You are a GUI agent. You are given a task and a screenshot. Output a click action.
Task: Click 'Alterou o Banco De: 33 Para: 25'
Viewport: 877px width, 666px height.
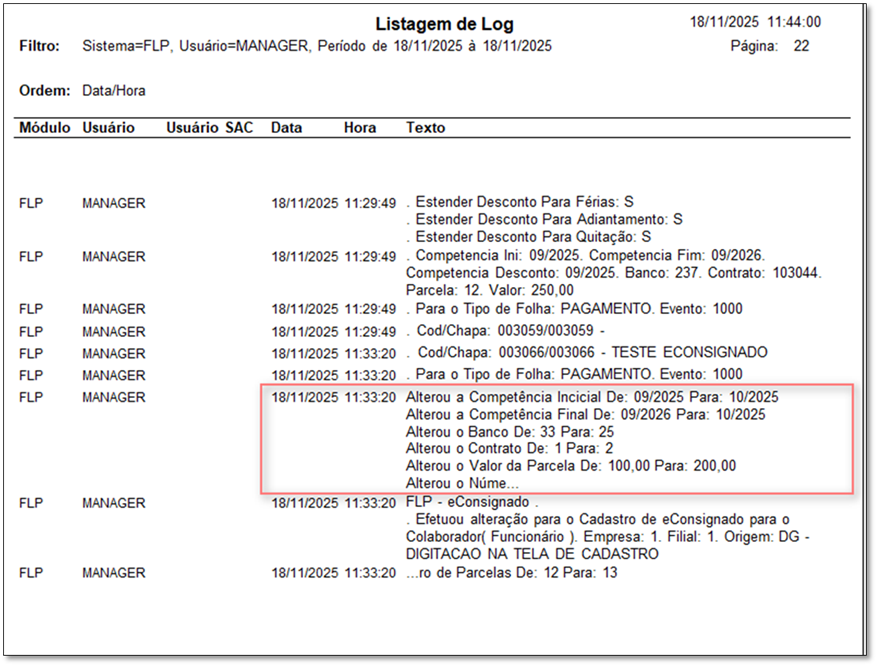[510, 432]
